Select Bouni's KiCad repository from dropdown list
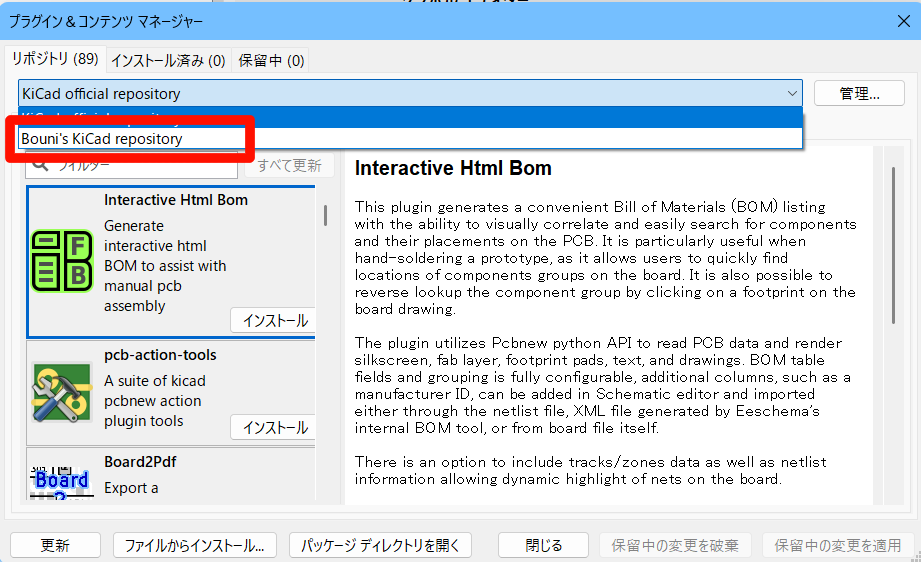Screen dimensions: 921x562 pyautogui.click(x=410, y=139)
